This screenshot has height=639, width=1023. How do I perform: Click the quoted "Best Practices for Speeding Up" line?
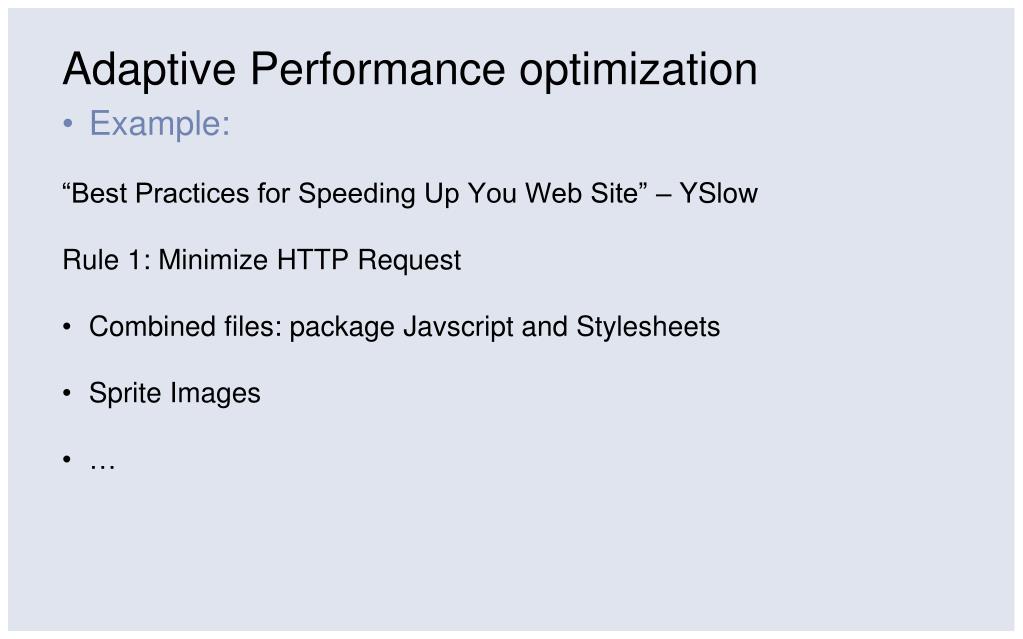click(410, 193)
